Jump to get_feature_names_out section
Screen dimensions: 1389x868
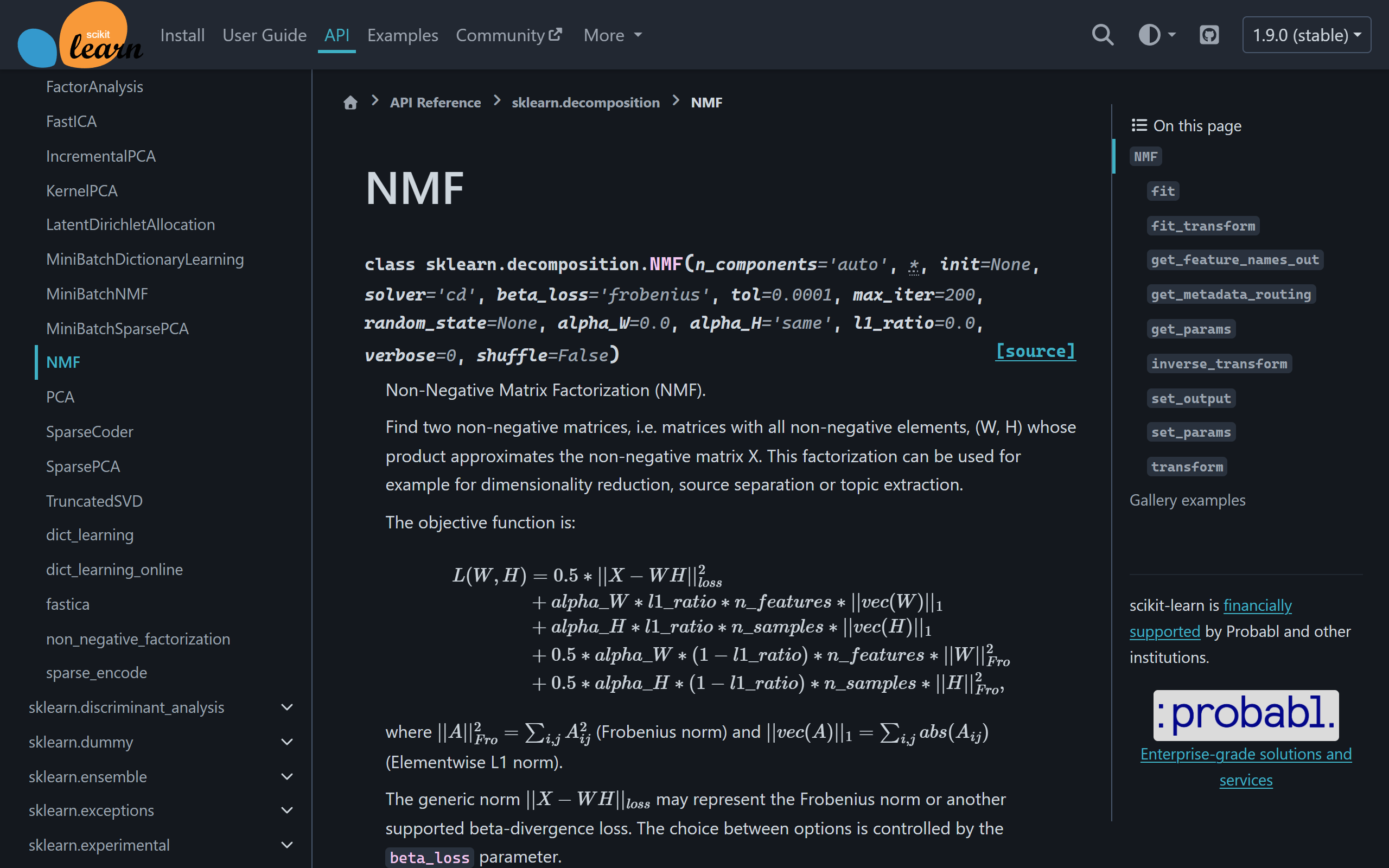tap(1235, 259)
